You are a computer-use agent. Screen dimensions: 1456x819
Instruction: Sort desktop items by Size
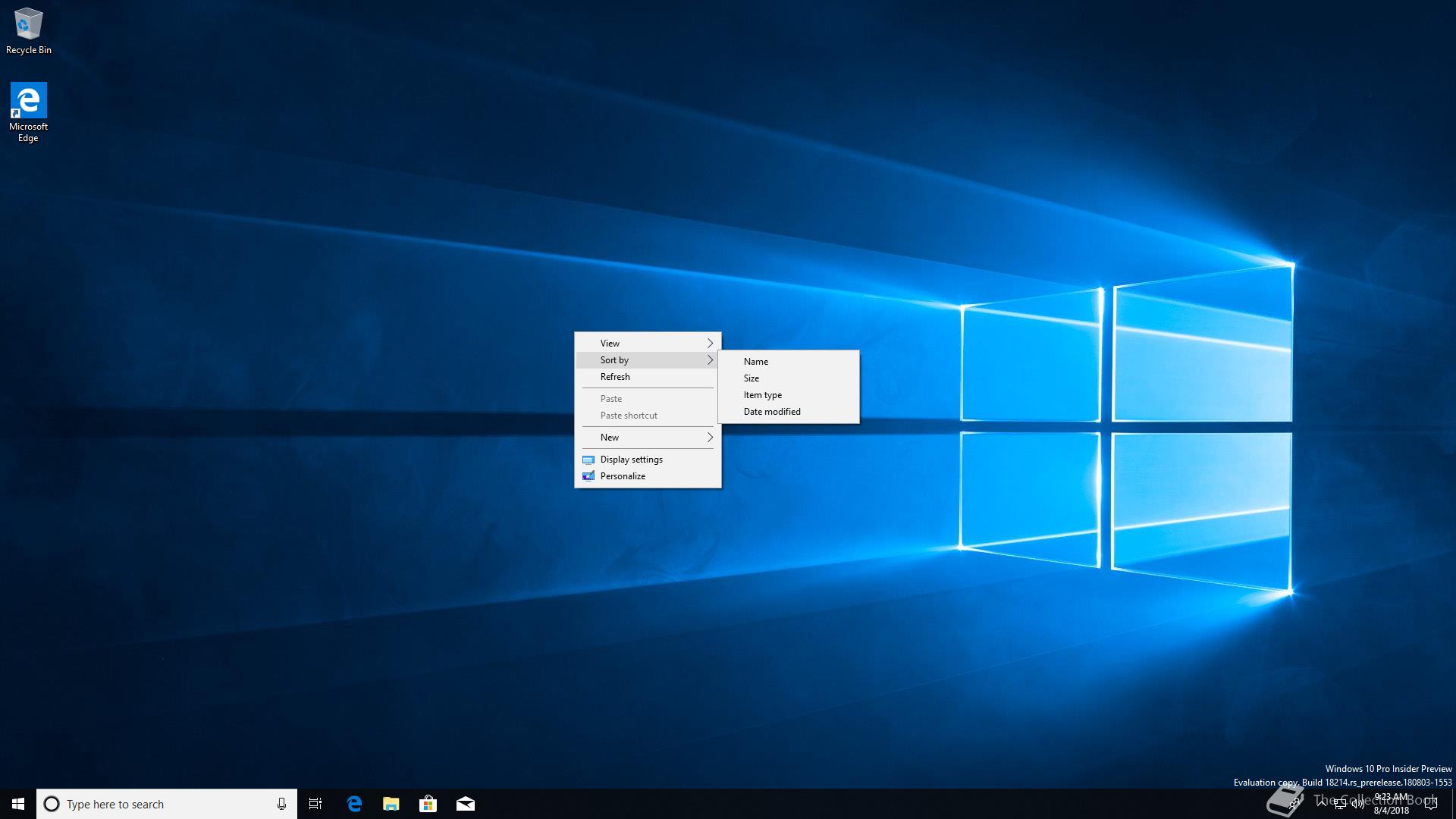click(x=789, y=378)
